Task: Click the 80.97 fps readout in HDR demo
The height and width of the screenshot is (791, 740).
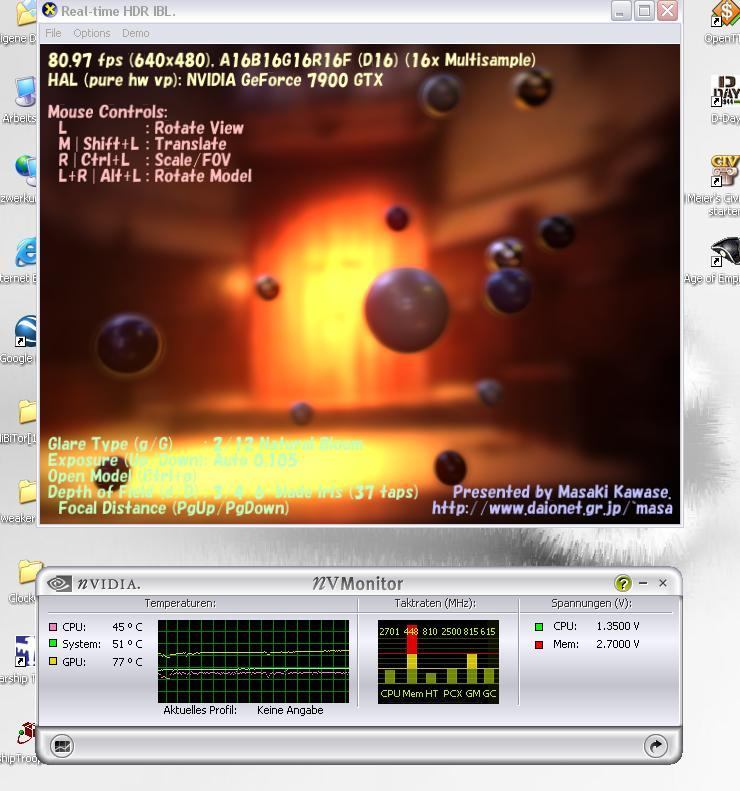Action: coord(85,61)
